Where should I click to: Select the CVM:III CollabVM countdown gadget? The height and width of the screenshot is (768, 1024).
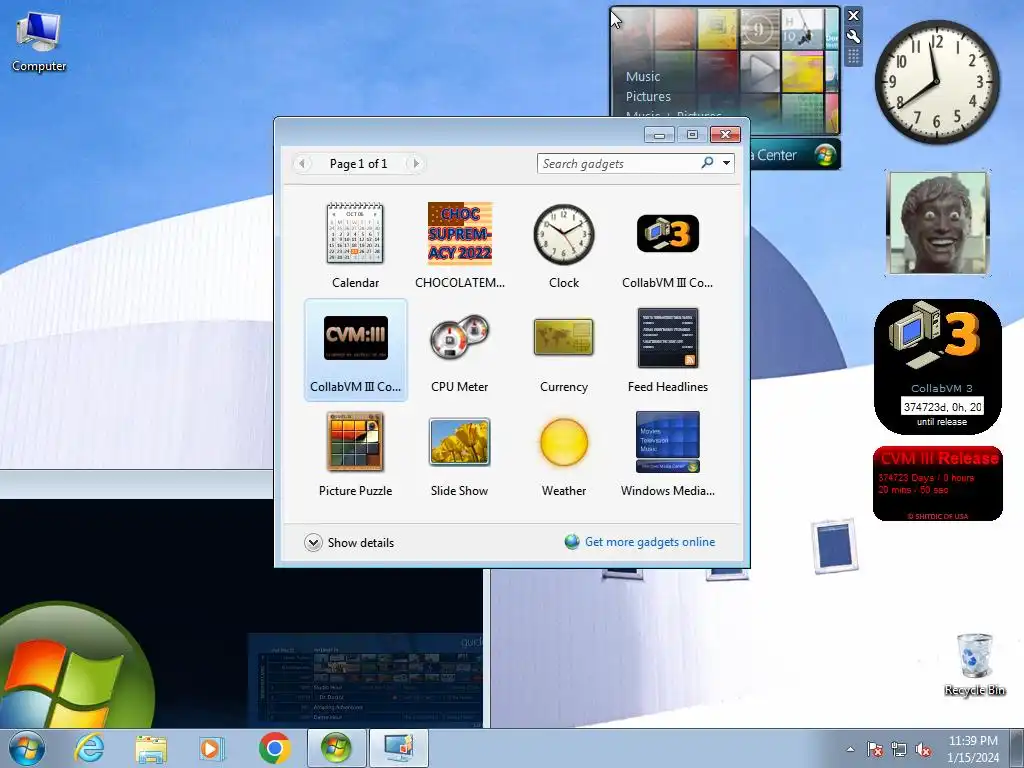(355, 350)
